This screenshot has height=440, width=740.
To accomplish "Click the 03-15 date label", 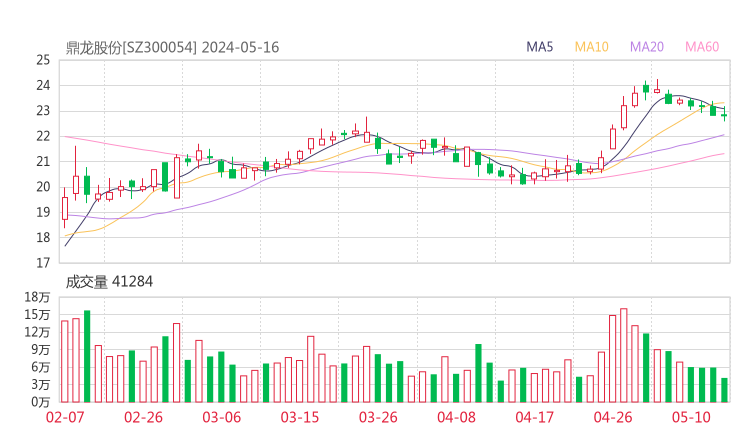I will click(x=300, y=417).
